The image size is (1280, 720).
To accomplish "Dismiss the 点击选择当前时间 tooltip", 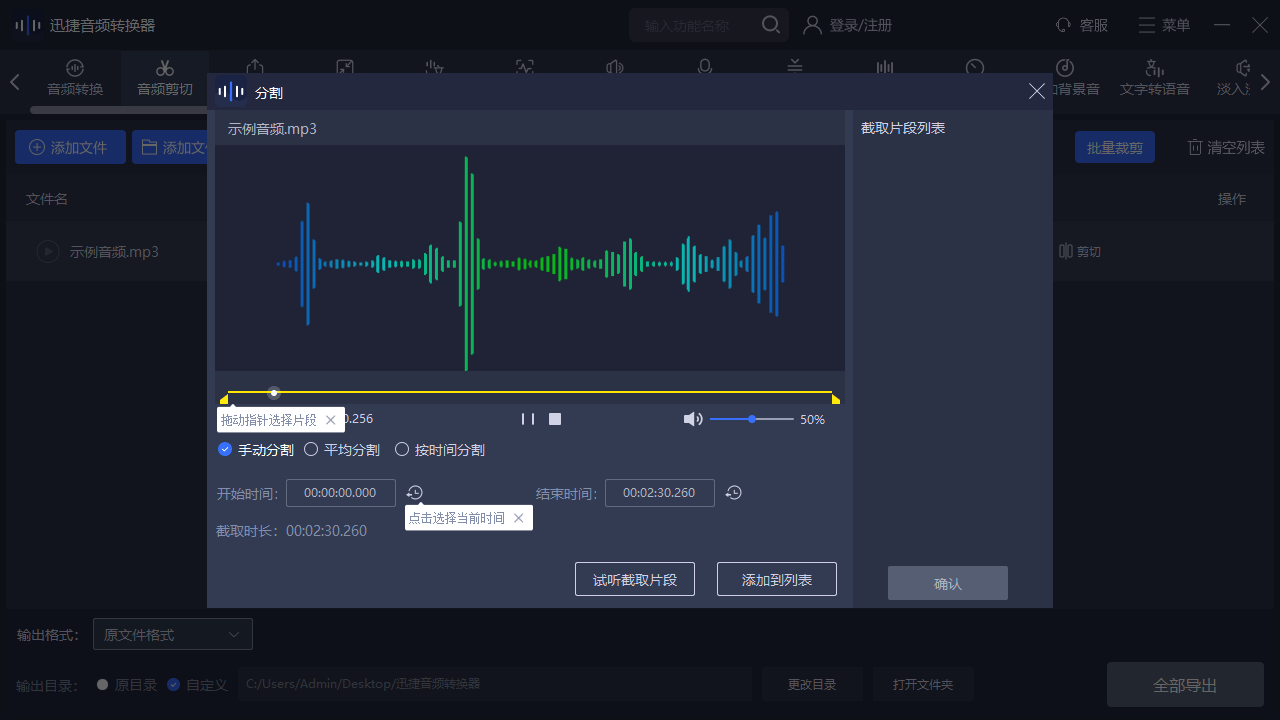I will [x=518, y=518].
